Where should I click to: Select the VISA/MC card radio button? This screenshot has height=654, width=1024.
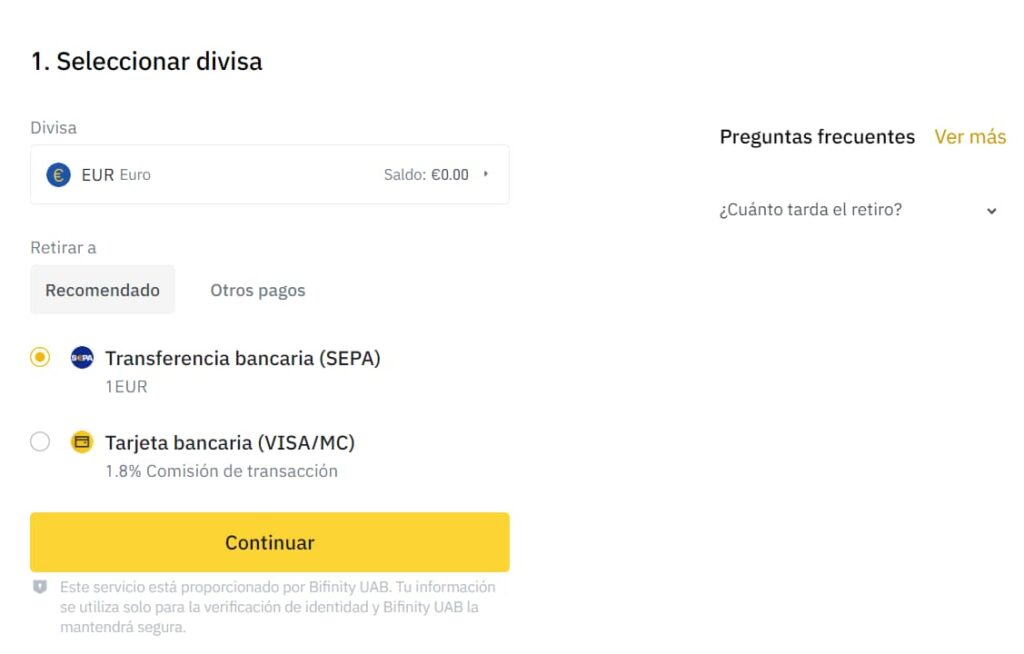40,442
